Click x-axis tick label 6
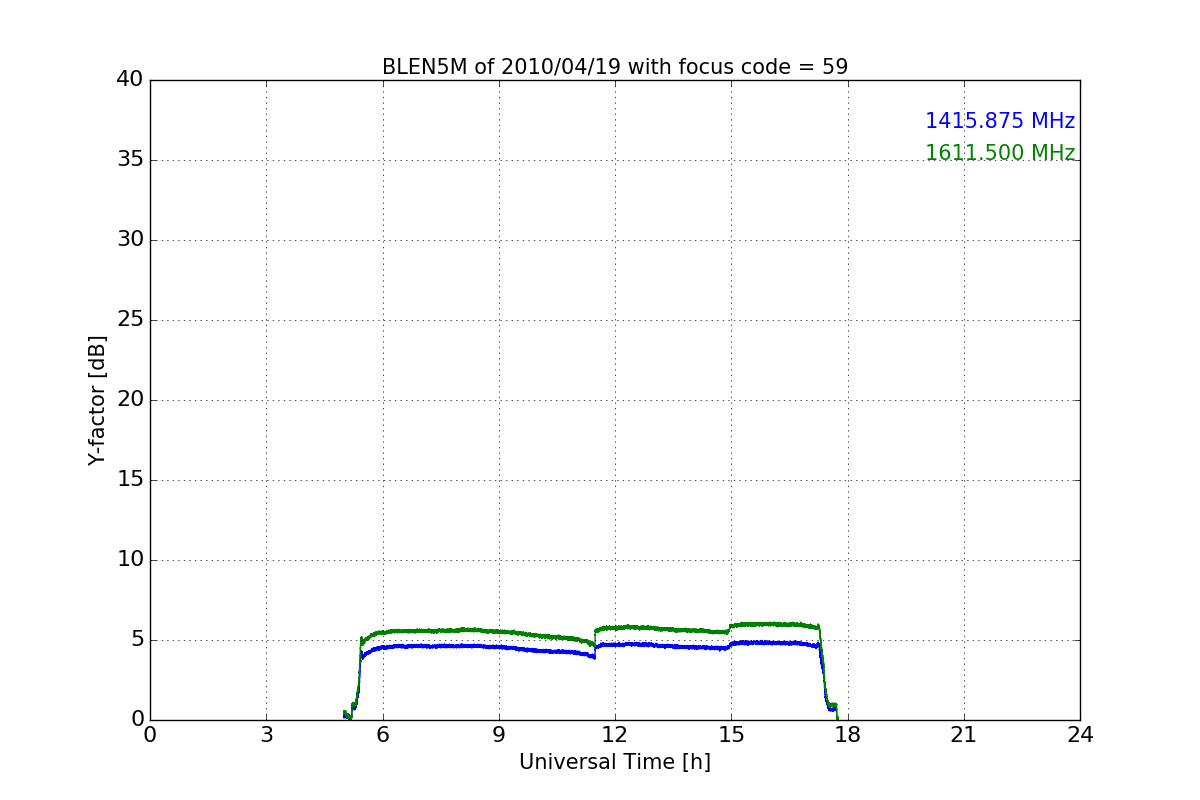Viewport: 1200px width, 800px height. [383, 734]
